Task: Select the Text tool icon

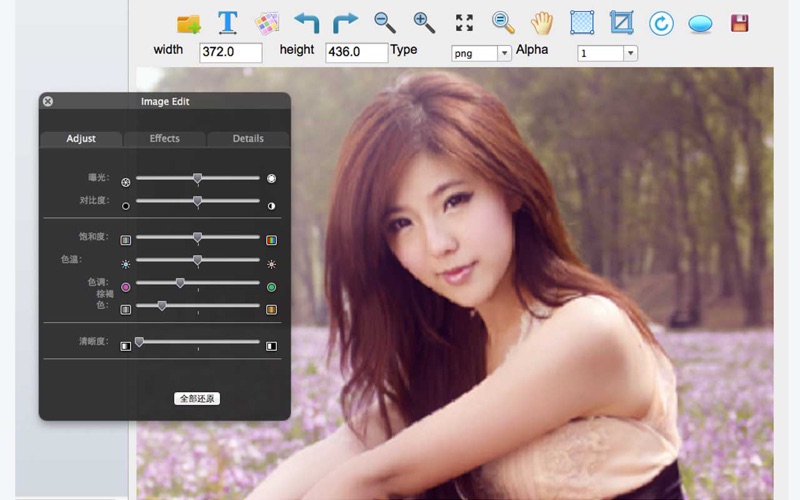Action: (x=228, y=22)
